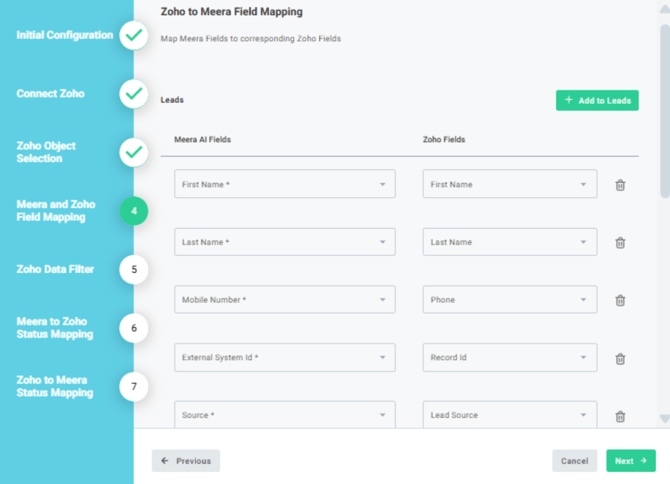Screen dimensions: 670x484
Task: Click the scrollbar up arrow
Action: [x=664, y=9]
